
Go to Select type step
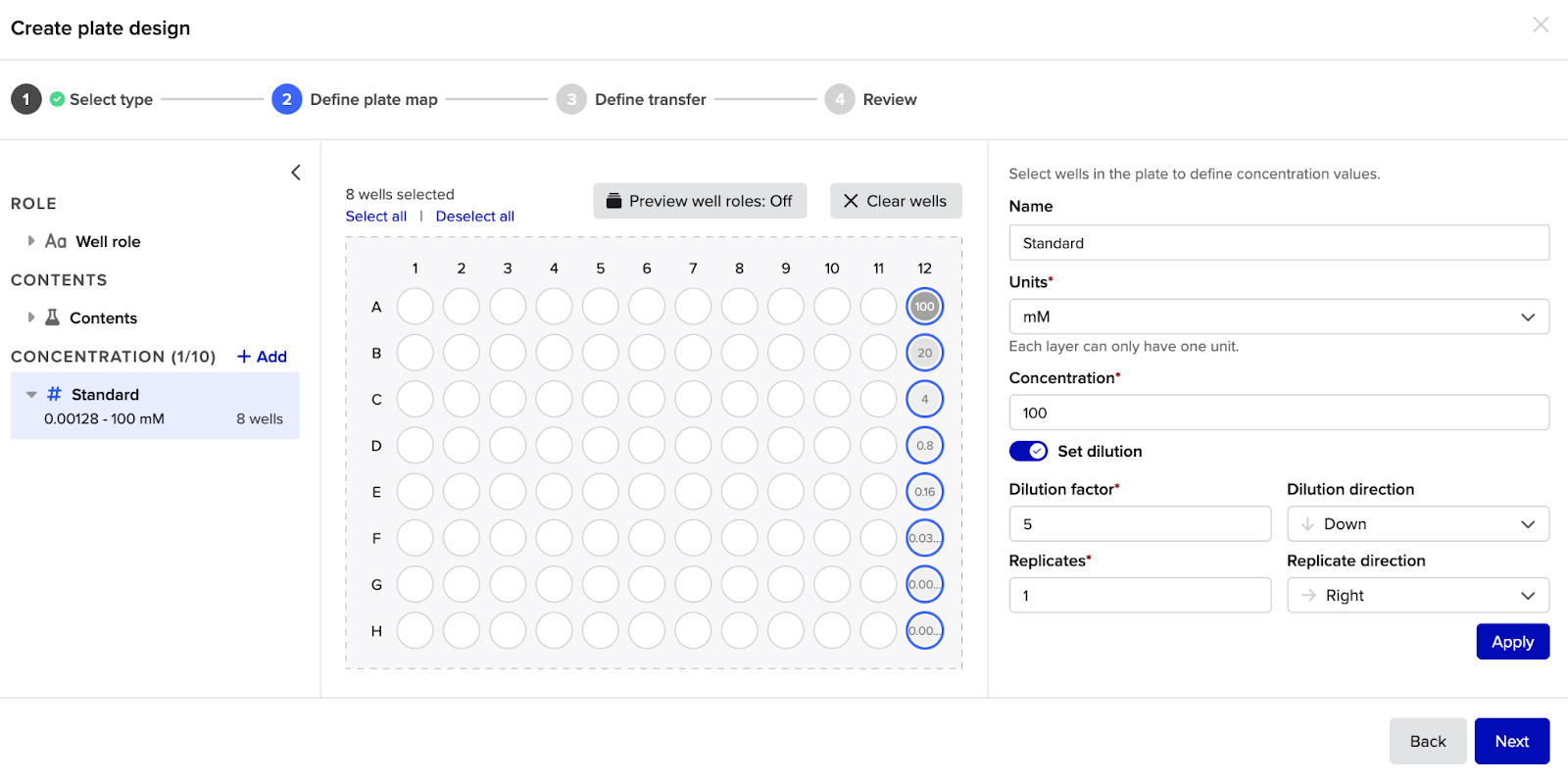coord(110,100)
